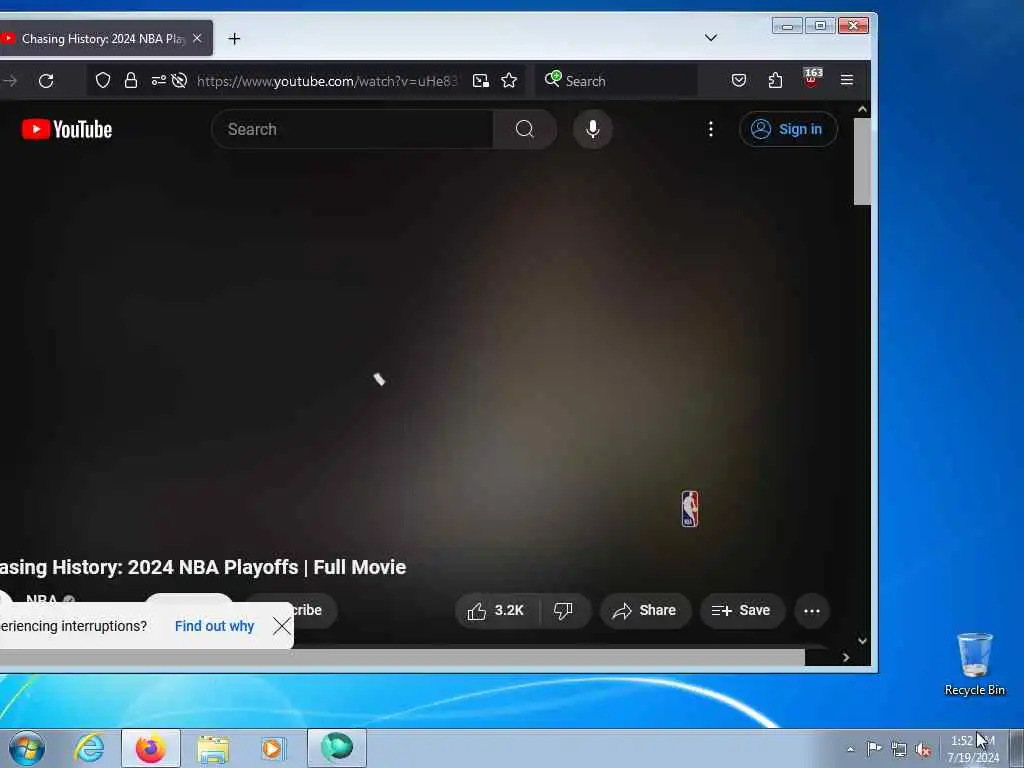Open more actions ellipsis under video

(x=812, y=611)
